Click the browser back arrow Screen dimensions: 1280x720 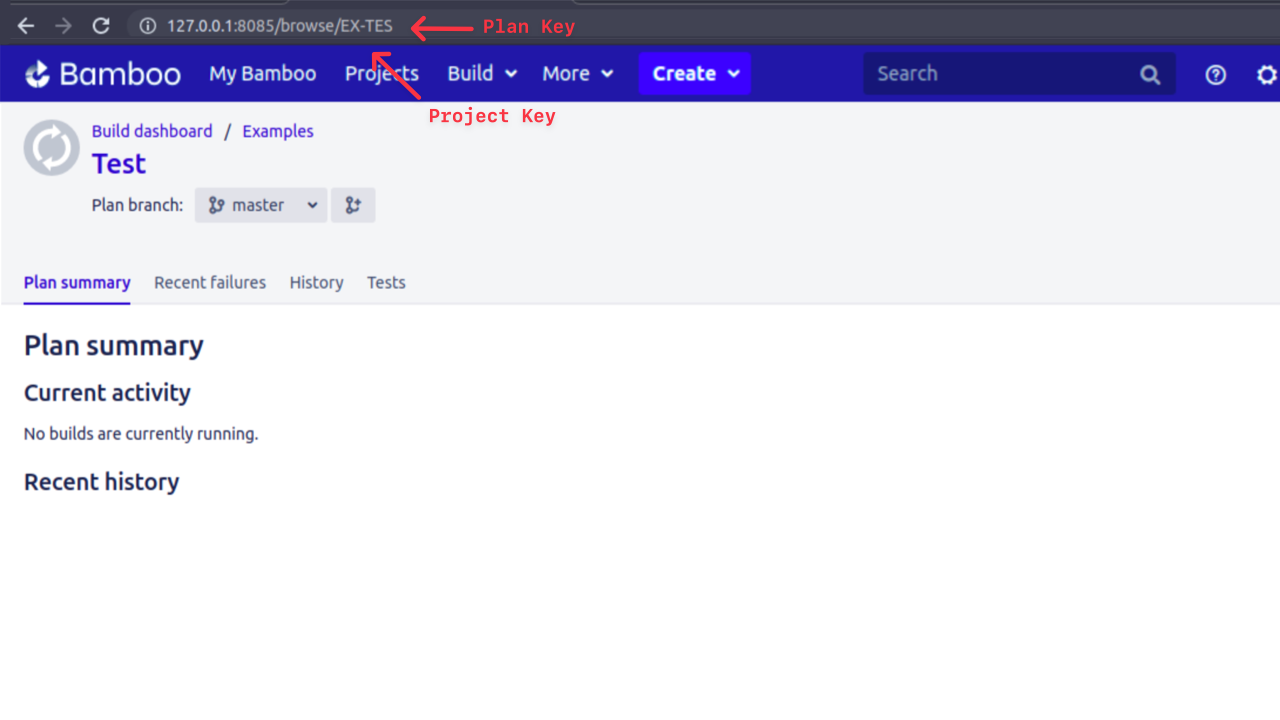pyautogui.click(x=26, y=26)
